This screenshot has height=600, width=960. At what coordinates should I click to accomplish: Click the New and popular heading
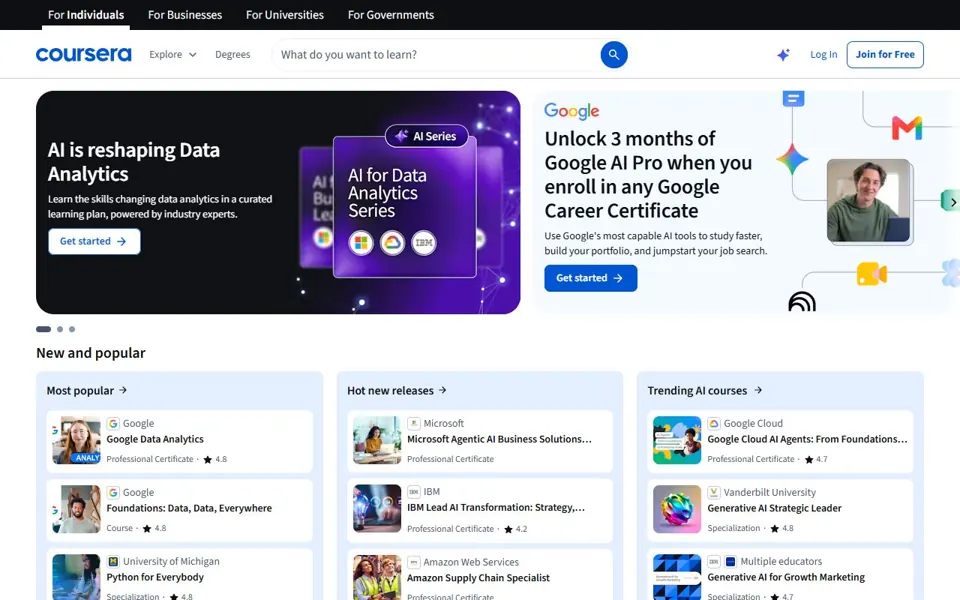coord(91,353)
